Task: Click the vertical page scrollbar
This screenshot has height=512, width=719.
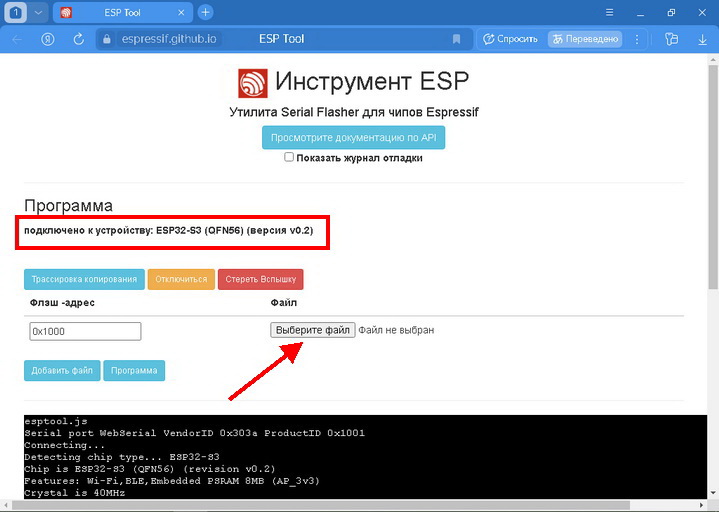Action: (x=713, y=176)
